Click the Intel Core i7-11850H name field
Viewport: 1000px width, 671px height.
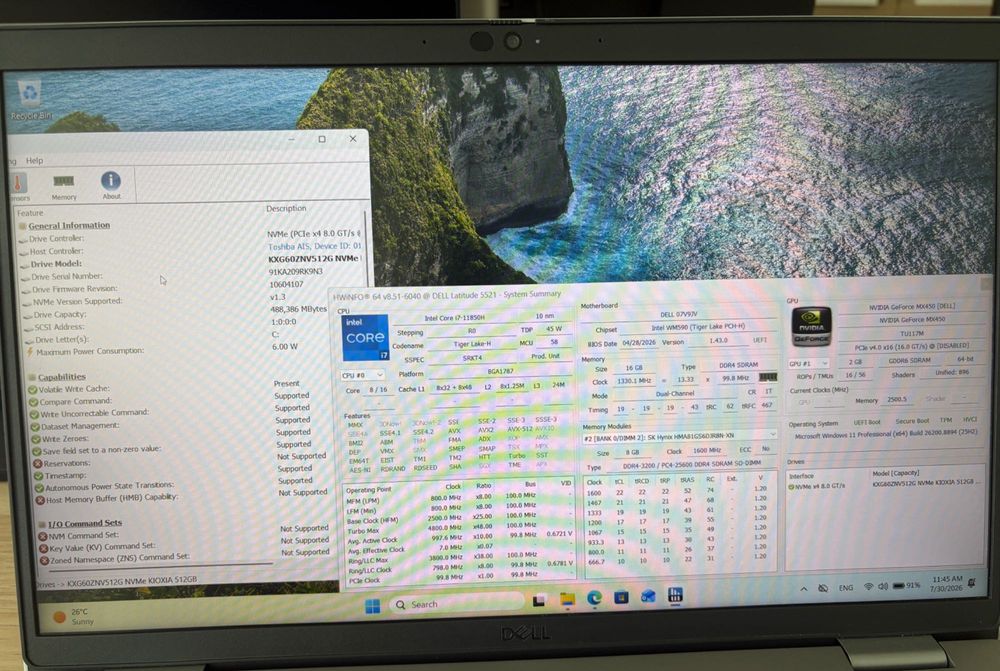pyautogui.click(x=455, y=317)
